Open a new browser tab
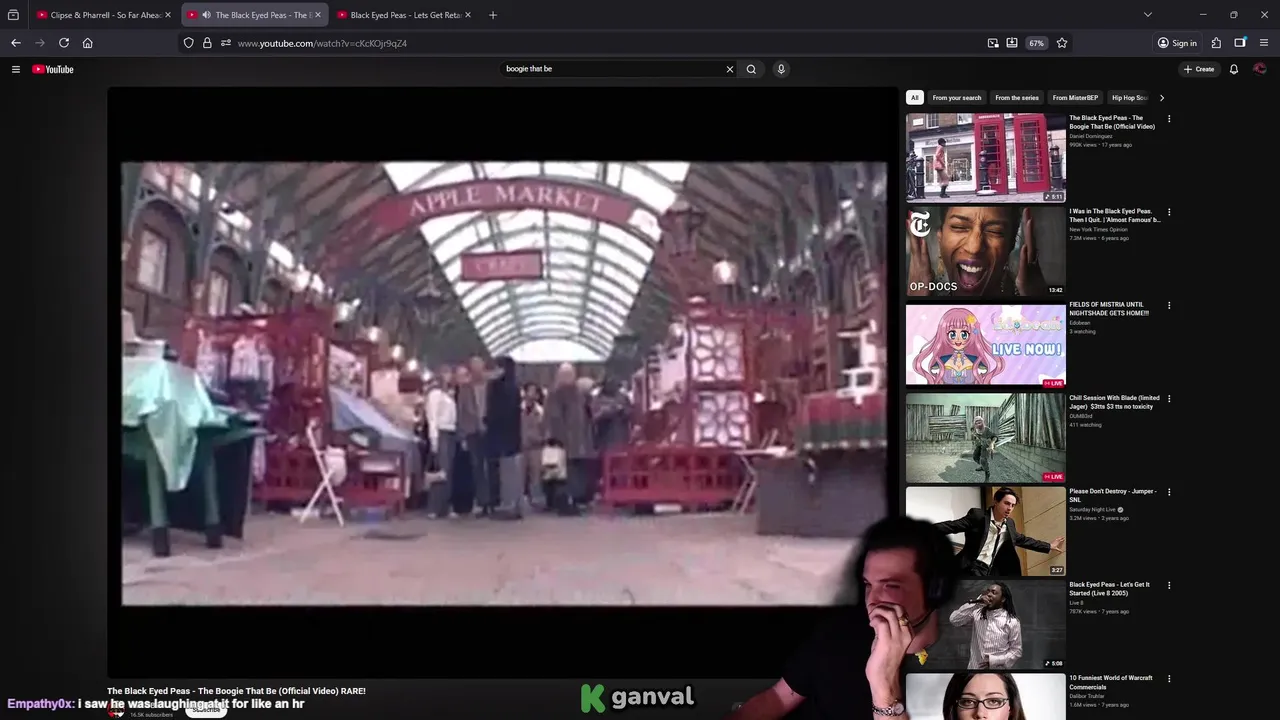Screen dimensions: 1280x720 click(x=492, y=15)
